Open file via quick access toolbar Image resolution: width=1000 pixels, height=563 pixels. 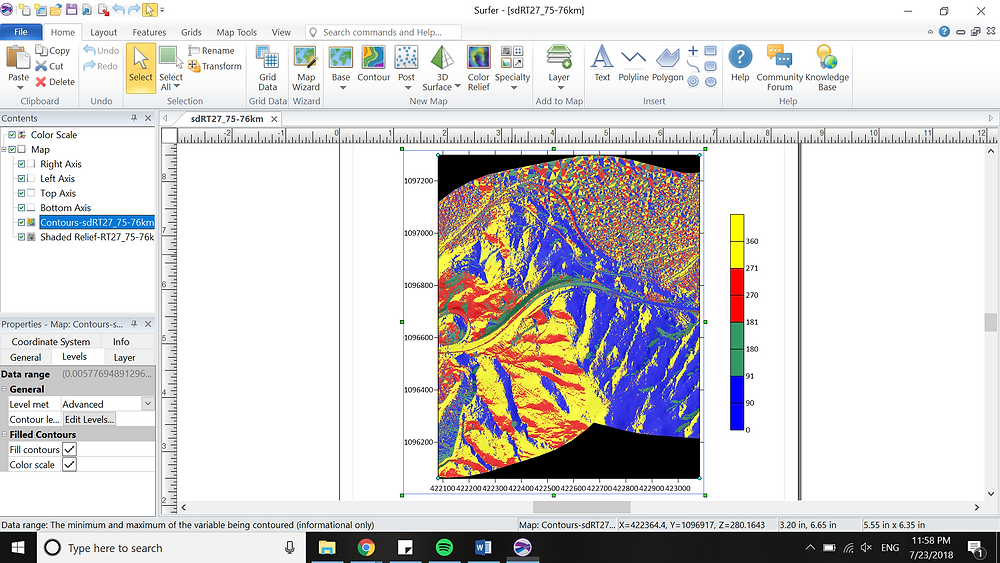click(x=55, y=10)
